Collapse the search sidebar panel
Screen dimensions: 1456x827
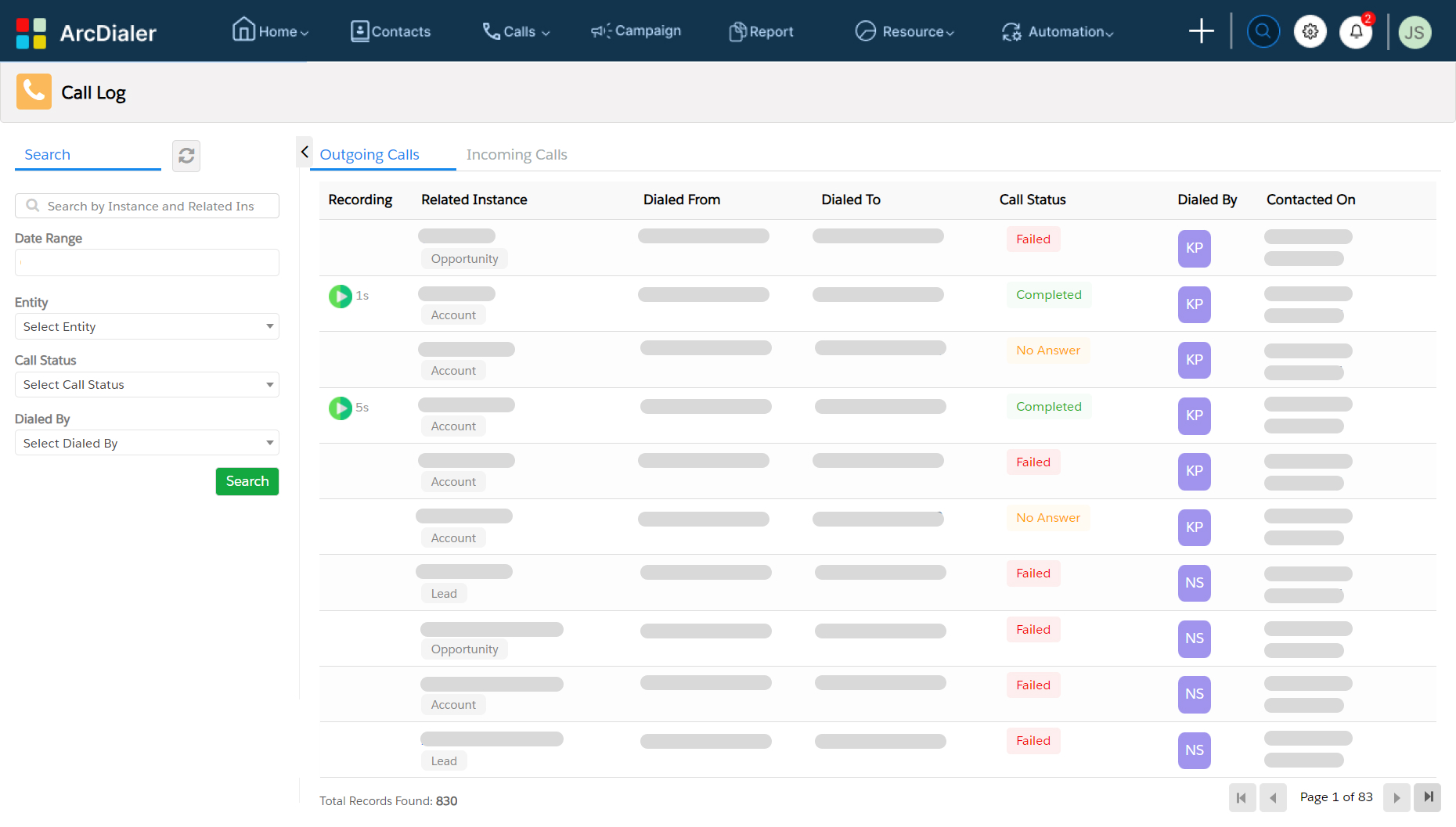point(305,152)
